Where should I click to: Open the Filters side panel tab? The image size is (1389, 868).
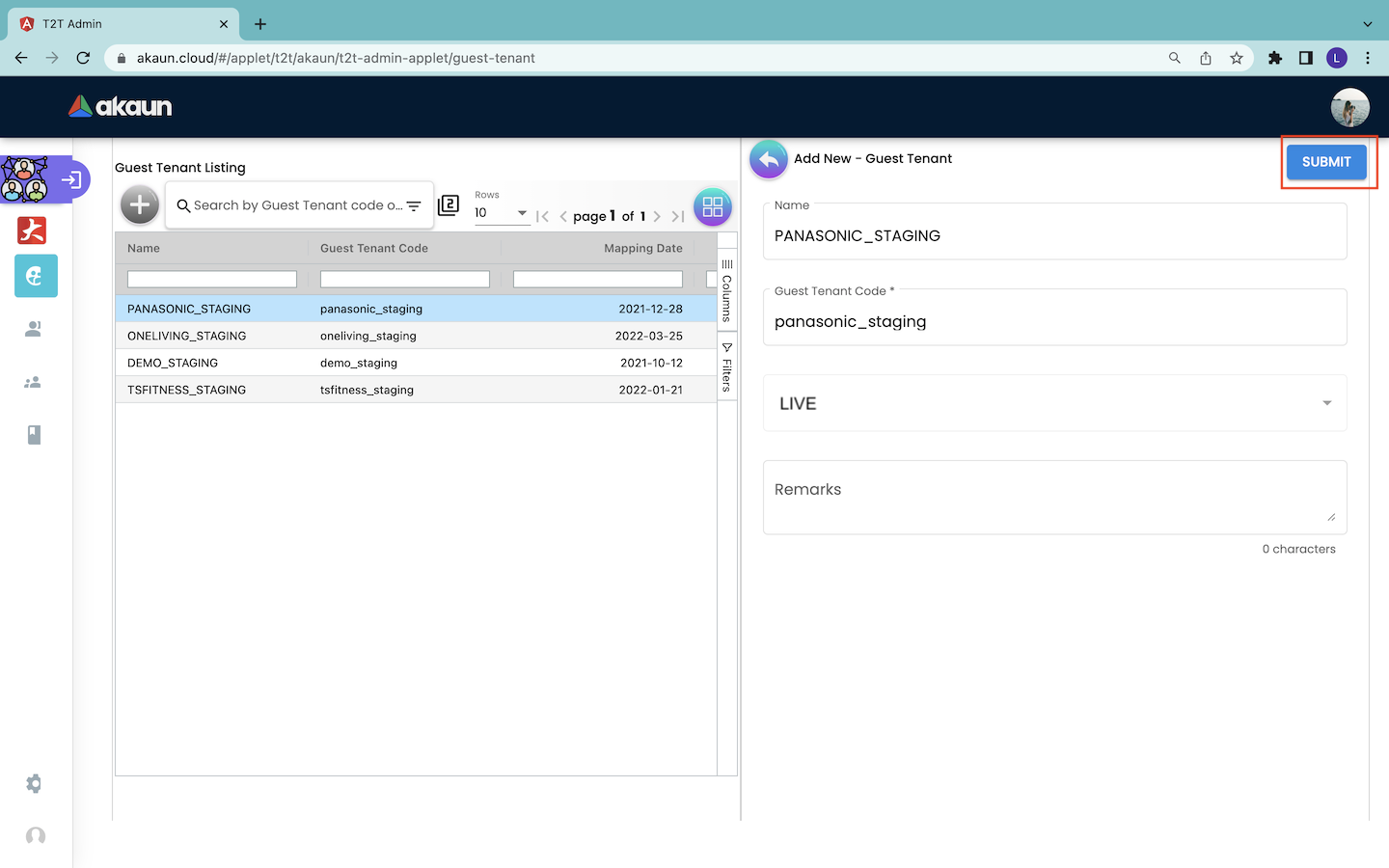tap(727, 366)
